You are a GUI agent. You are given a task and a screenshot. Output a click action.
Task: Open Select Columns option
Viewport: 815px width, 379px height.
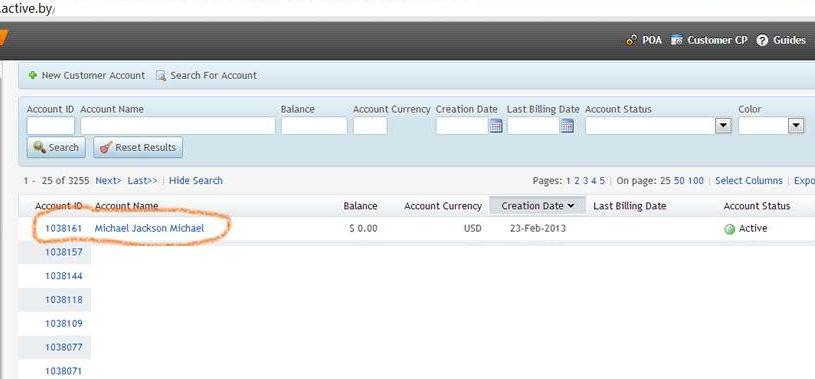tap(748, 181)
